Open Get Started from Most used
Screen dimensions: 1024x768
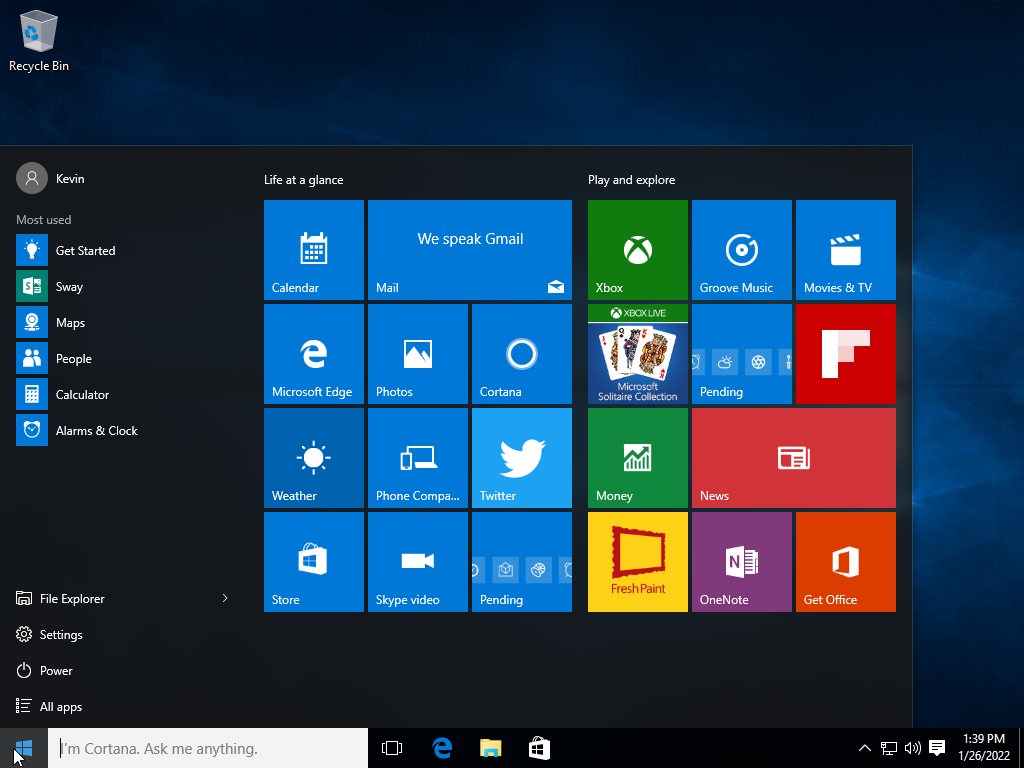(x=85, y=251)
